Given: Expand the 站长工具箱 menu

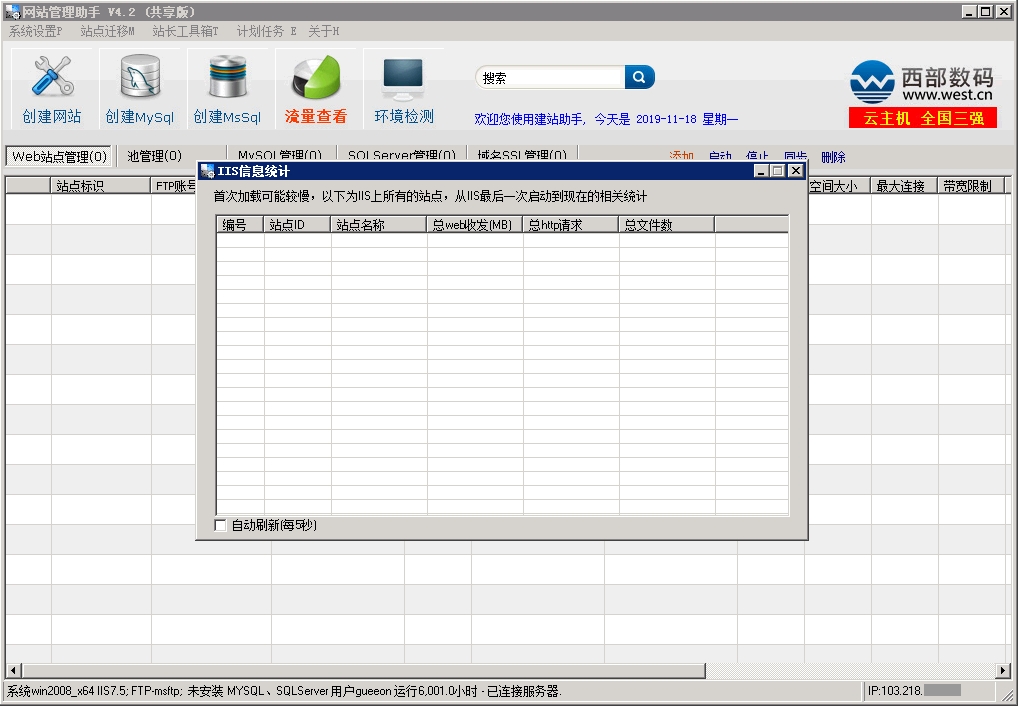Looking at the screenshot, I should coord(185,31).
